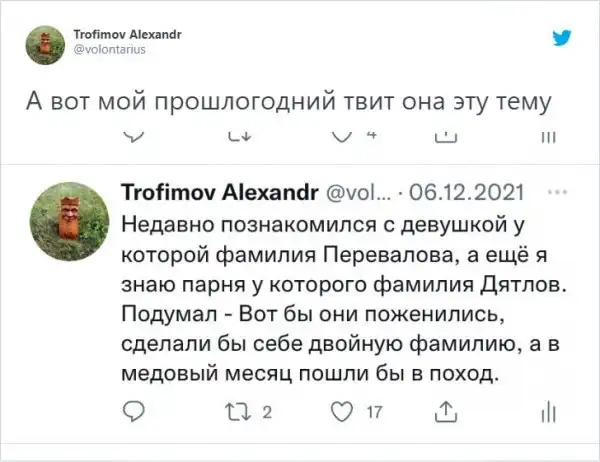The image size is (600, 462).
Task: Open the partly hidden analytics icon under the top tweet
Action: point(547,136)
